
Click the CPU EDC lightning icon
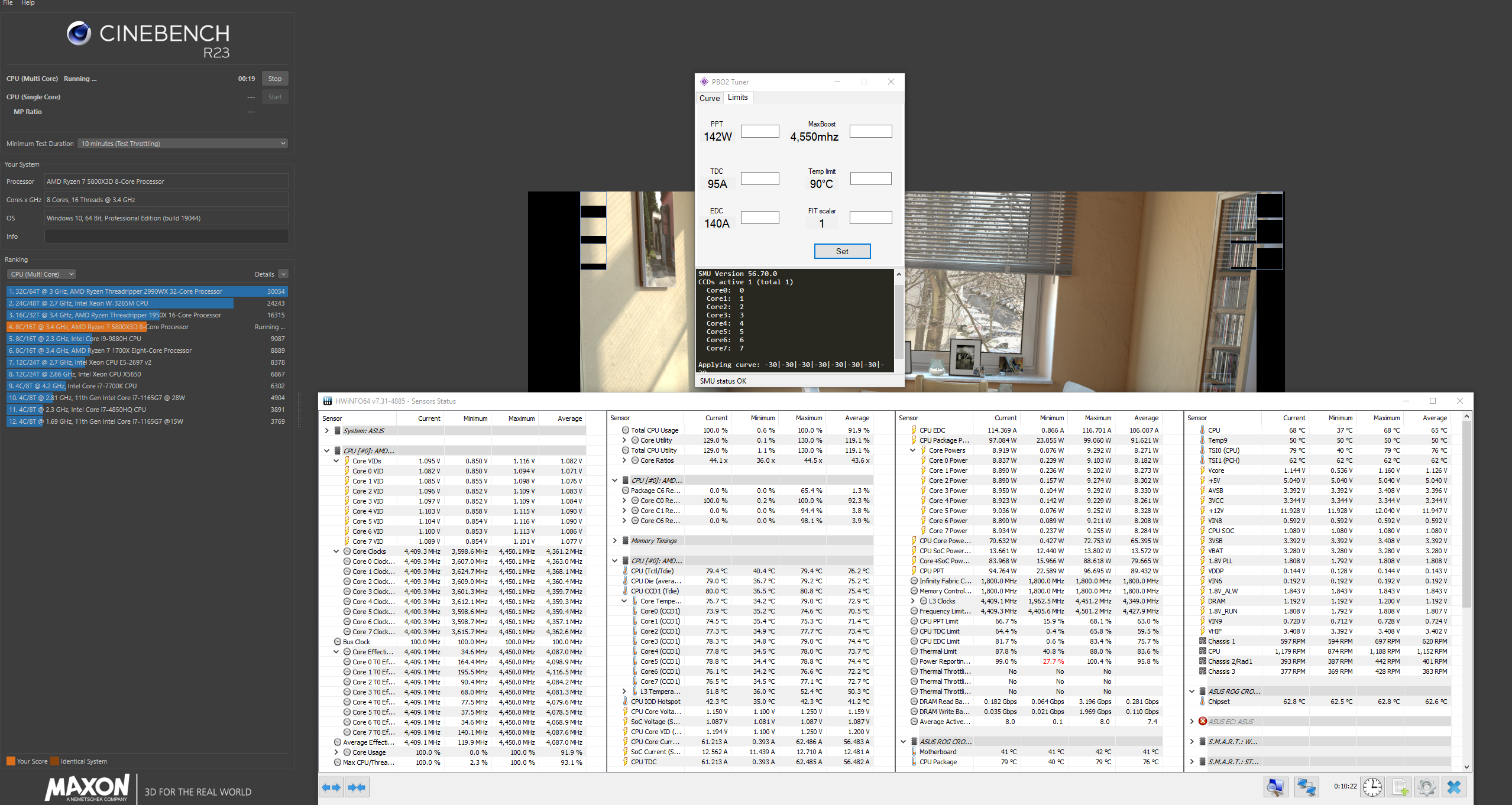click(914, 430)
